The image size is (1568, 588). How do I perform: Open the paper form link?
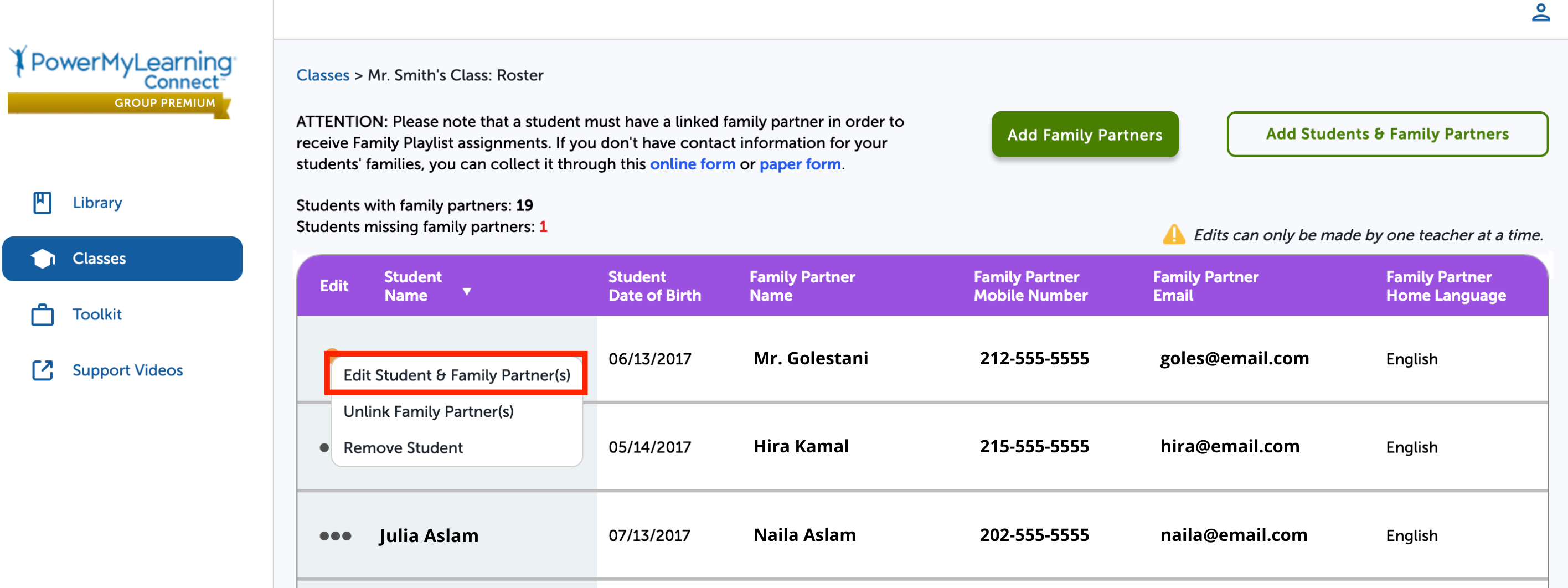click(x=800, y=164)
